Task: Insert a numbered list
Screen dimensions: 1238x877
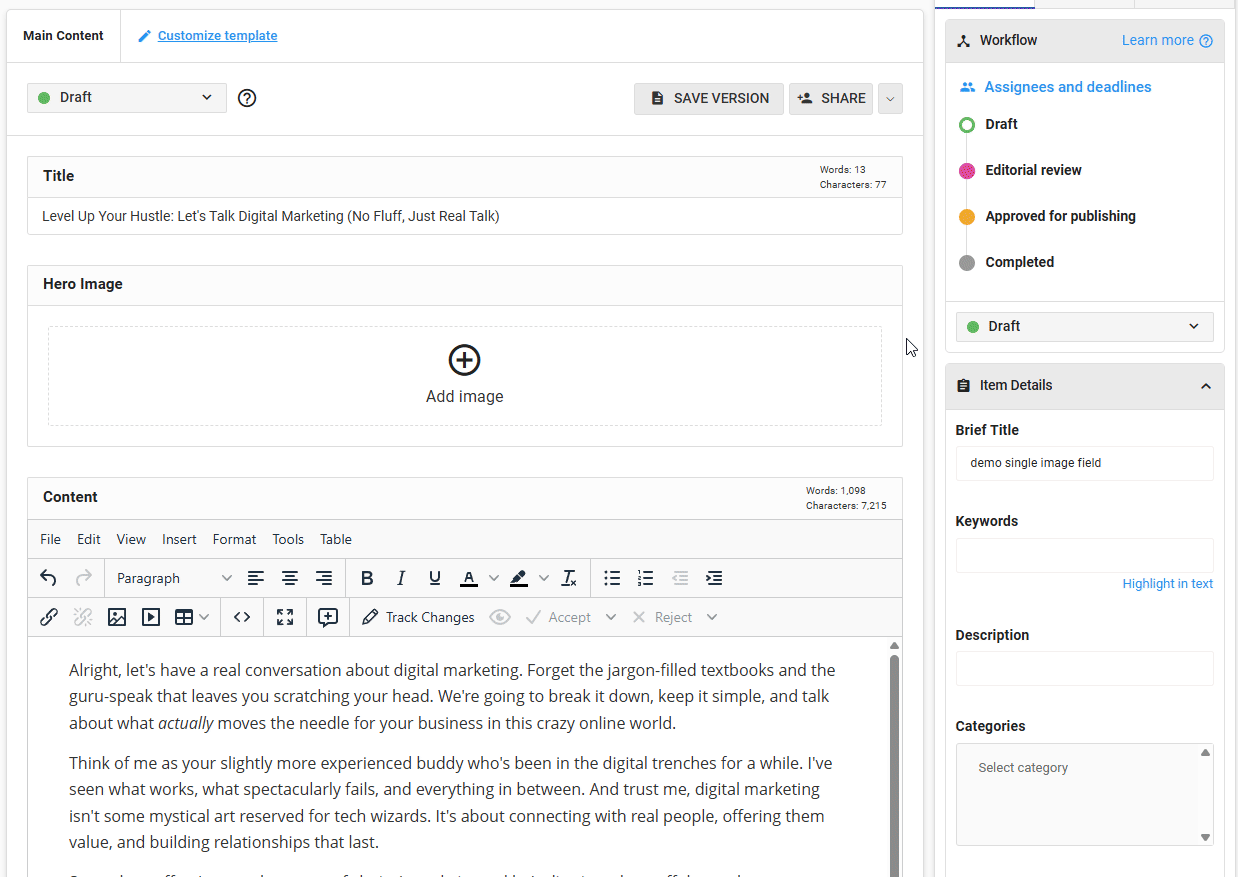Action: 646,578
